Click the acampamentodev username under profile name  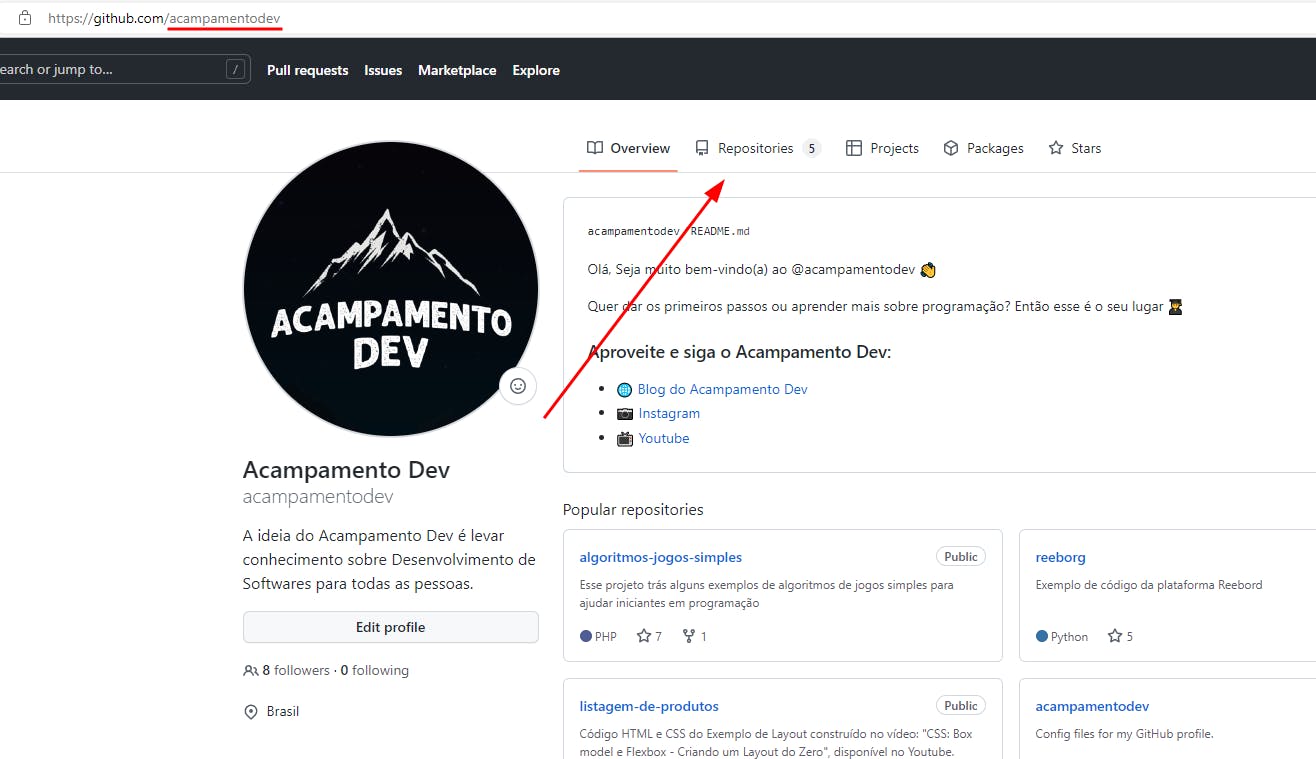tap(318, 497)
